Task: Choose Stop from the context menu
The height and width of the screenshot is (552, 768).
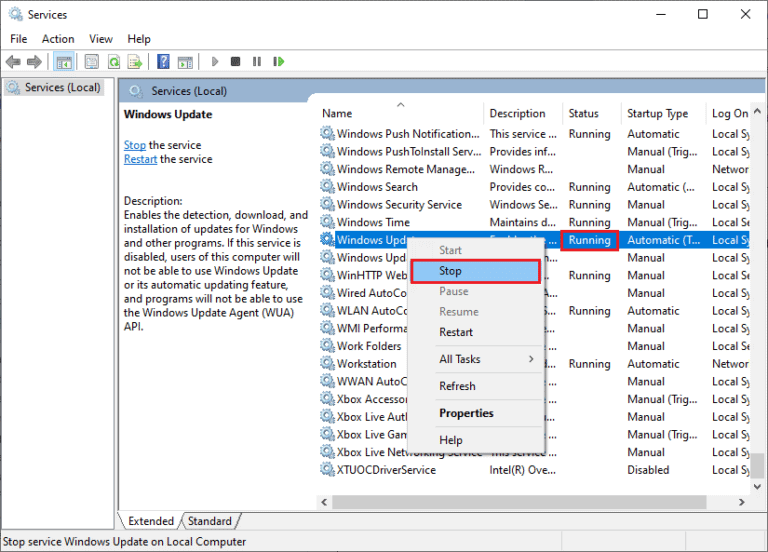Action: pos(476,271)
